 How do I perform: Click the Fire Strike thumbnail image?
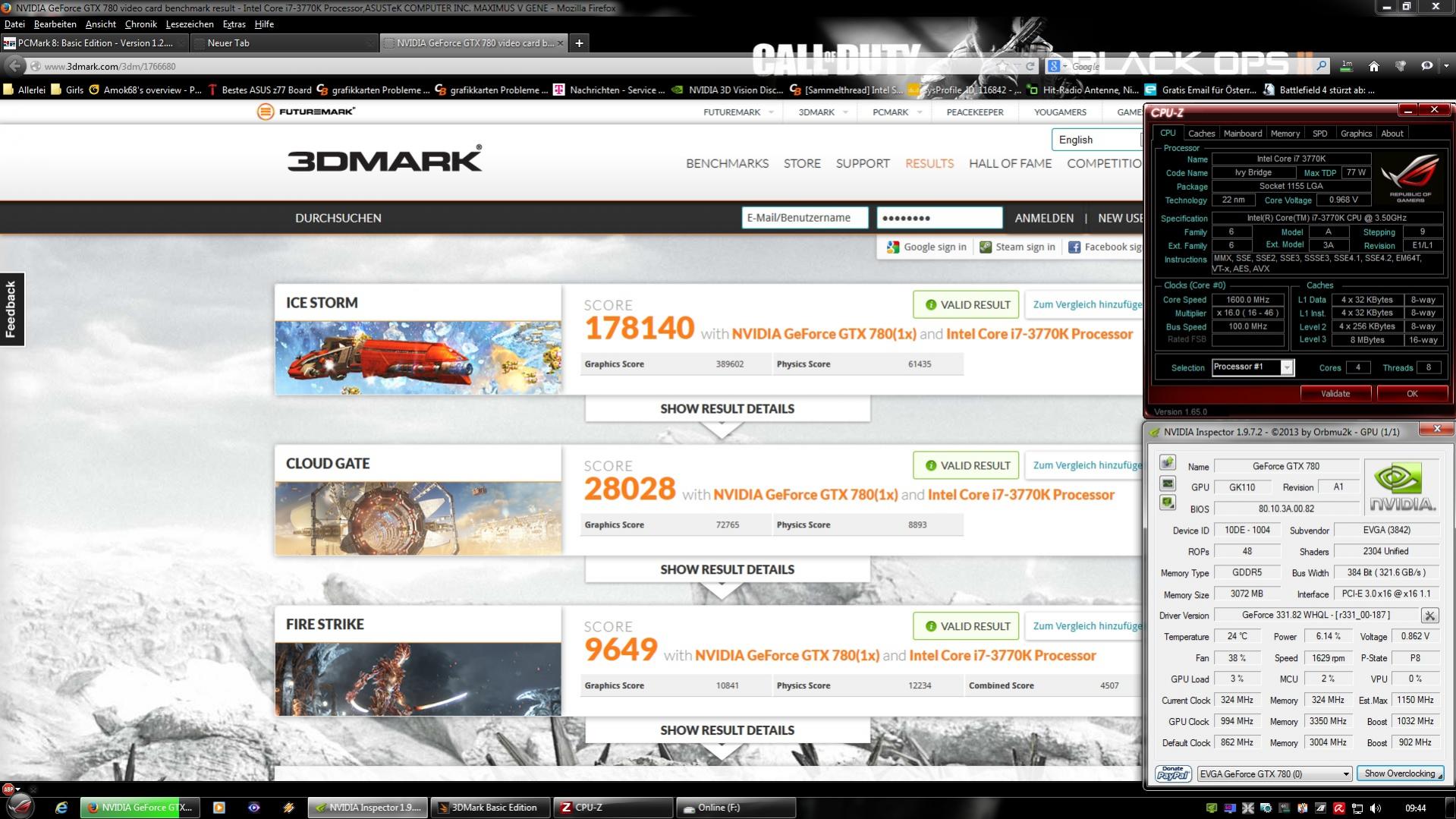[x=418, y=679]
